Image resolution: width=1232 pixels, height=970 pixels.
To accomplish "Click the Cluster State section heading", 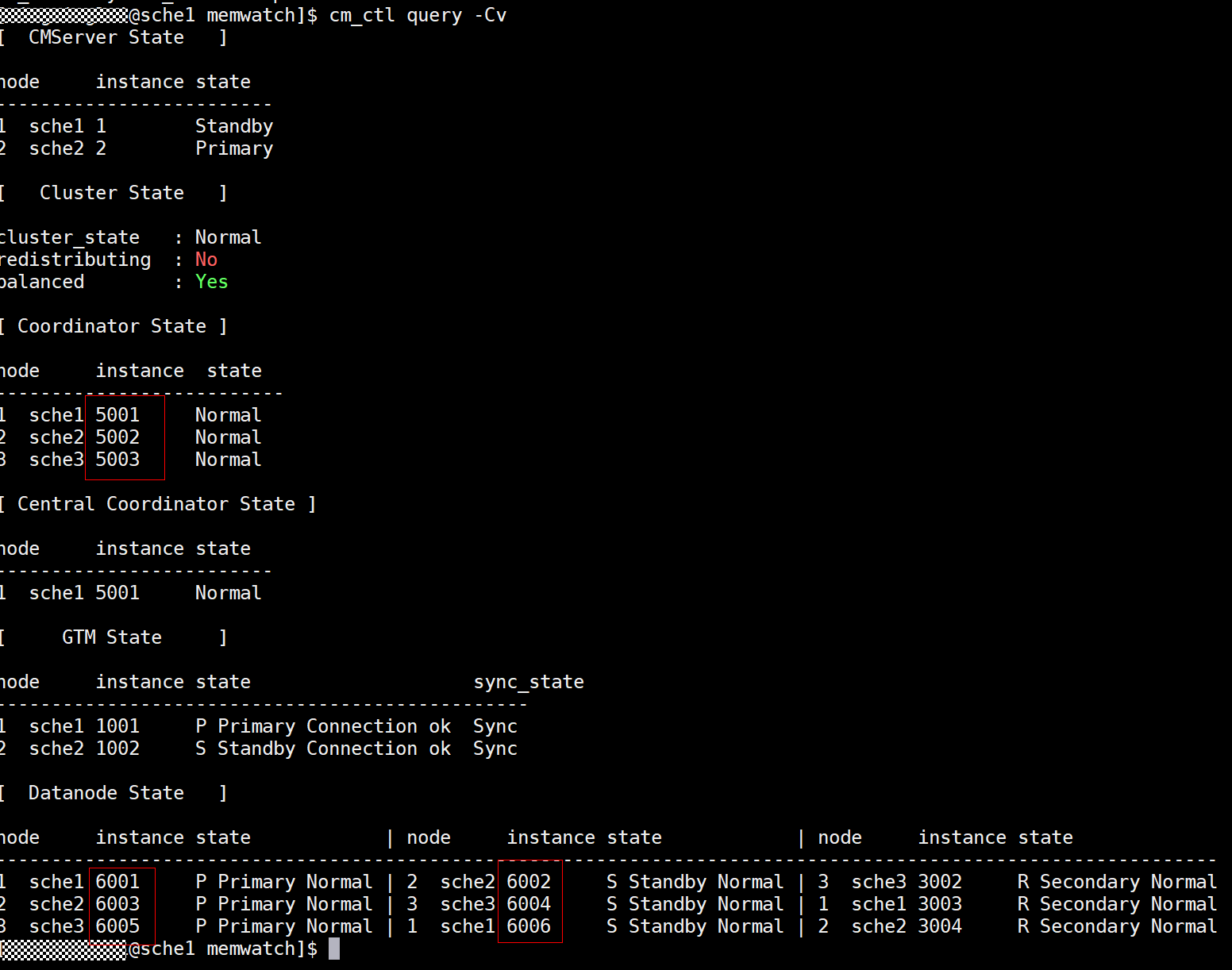I will tap(112, 193).
